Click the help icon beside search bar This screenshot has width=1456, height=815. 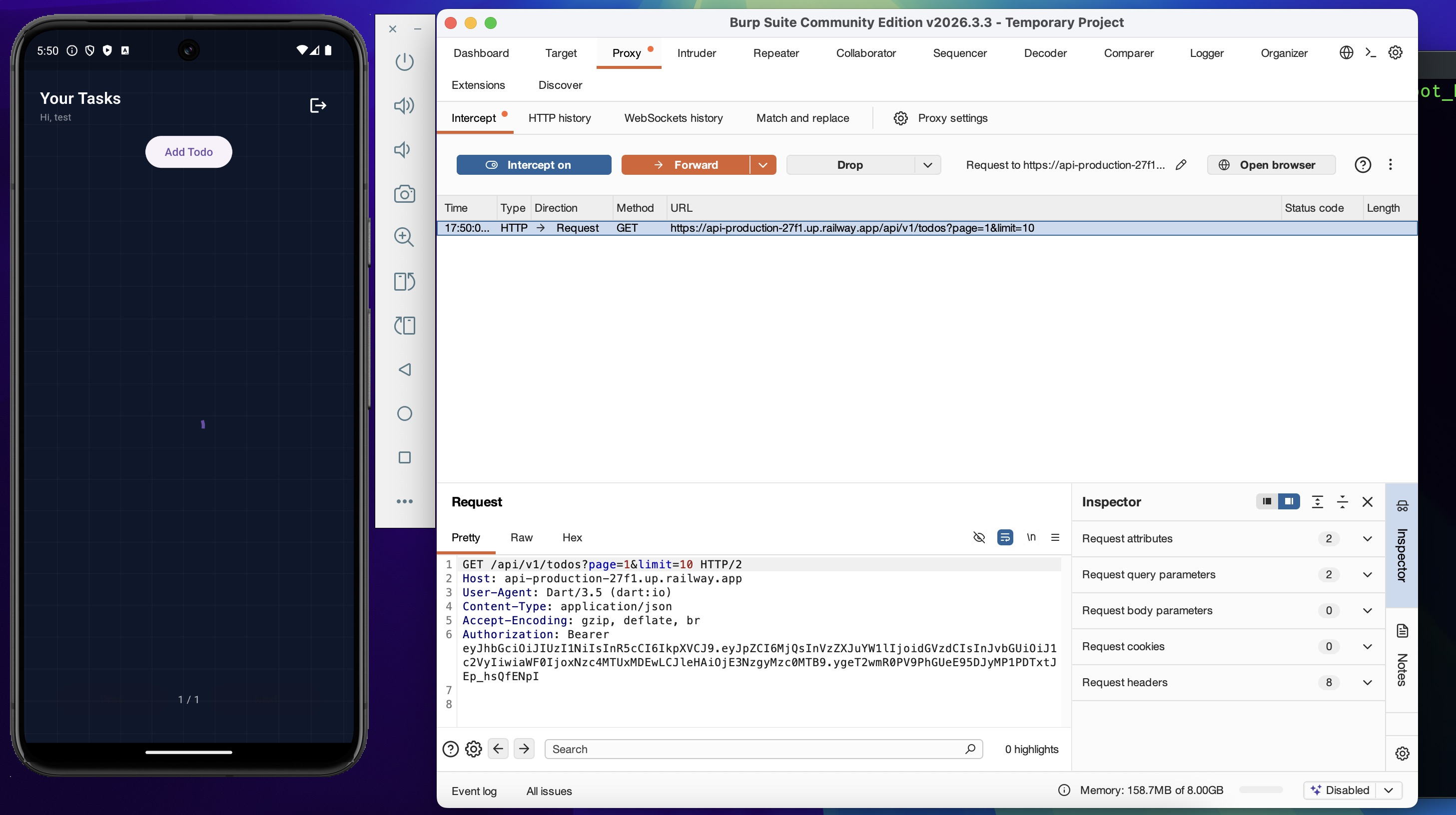click(x=451, y=749)
